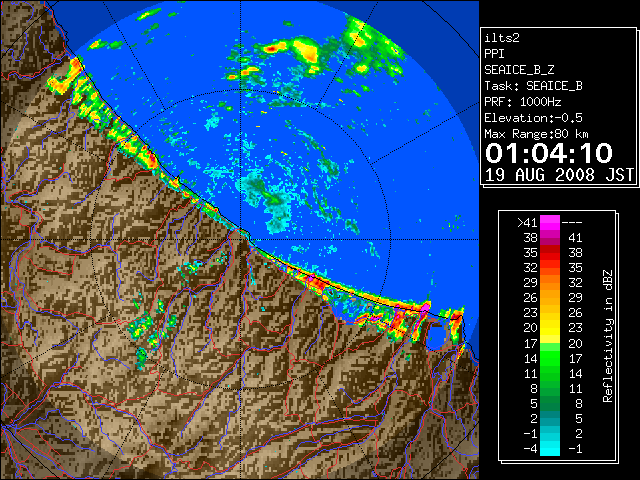Click the '01:04:10' timestamp
The image size is (640, 480).
[x=549, y=153]
